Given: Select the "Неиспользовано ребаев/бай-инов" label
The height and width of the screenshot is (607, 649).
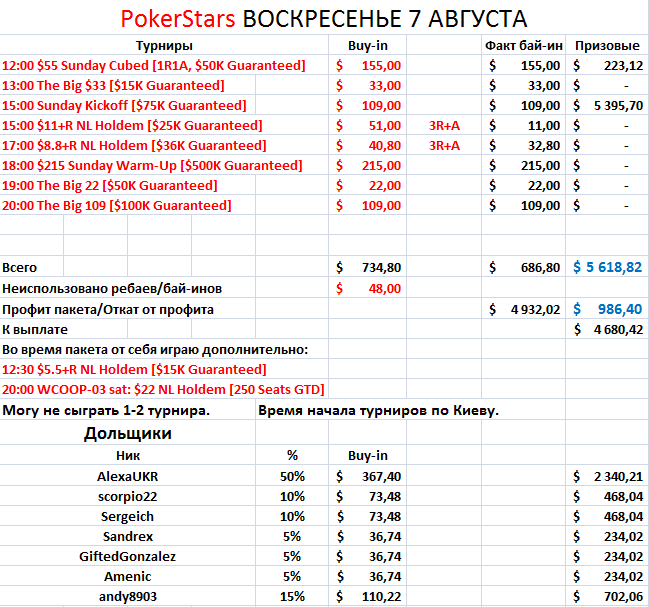Looking at the screenshot, I should 112,288.
